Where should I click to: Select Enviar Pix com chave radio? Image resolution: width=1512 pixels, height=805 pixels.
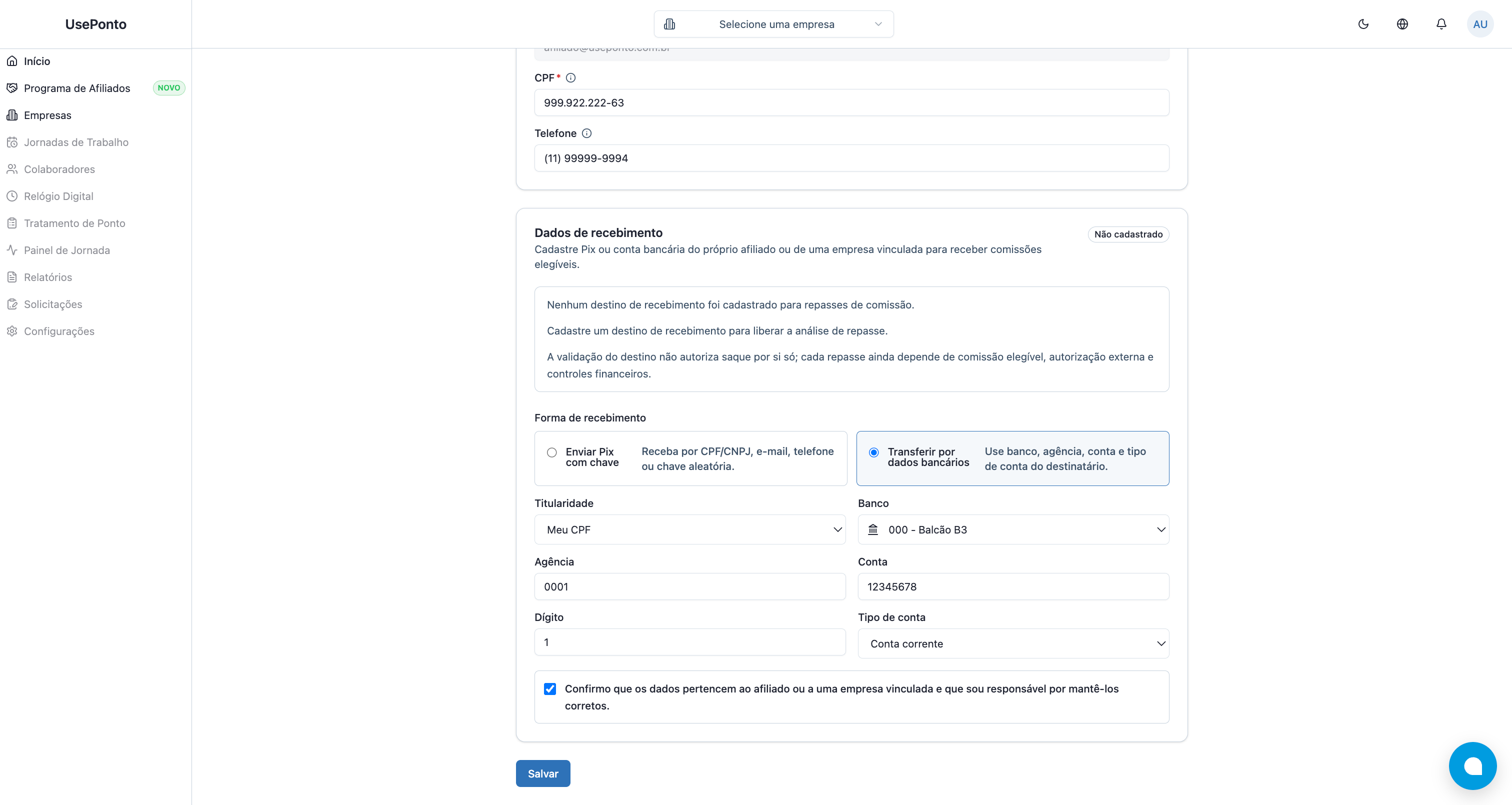(551, 452)
